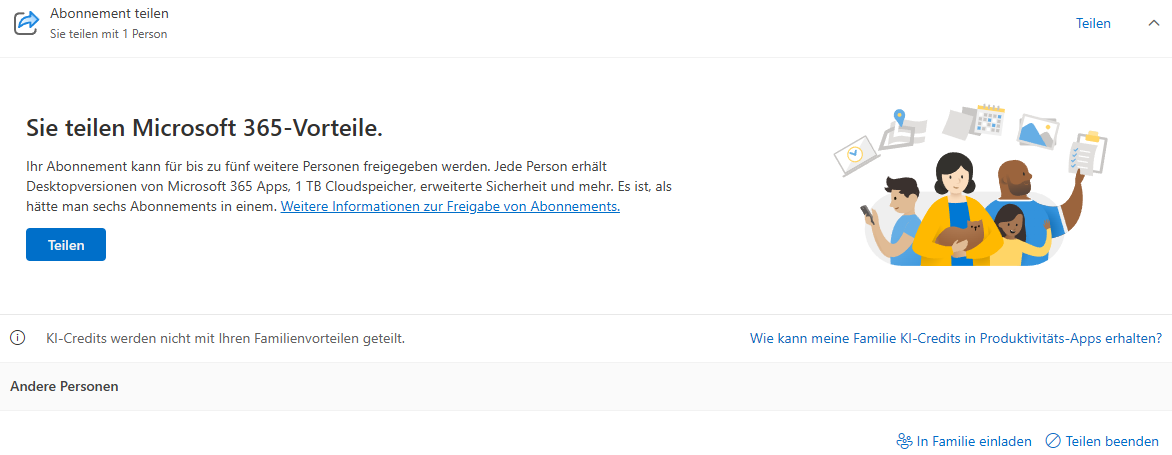This screenshot has width=1172, height=455.
Task: Click the share arrow icon beside Abonnement teilen
Action: point(26,22)
